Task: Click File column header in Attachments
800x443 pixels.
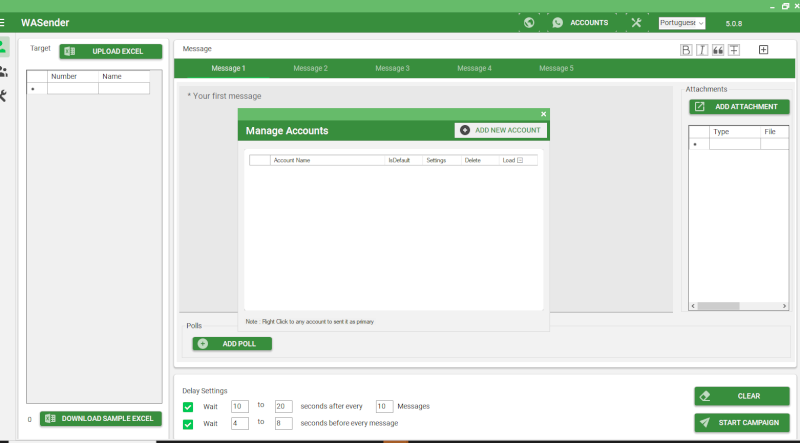Action: point(774,132)
